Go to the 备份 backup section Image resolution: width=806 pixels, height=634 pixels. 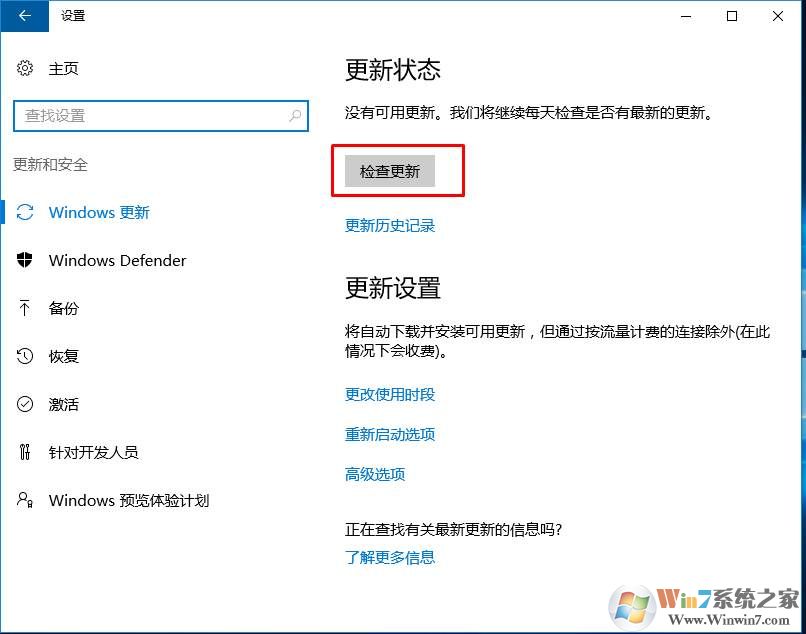point(63,308)
